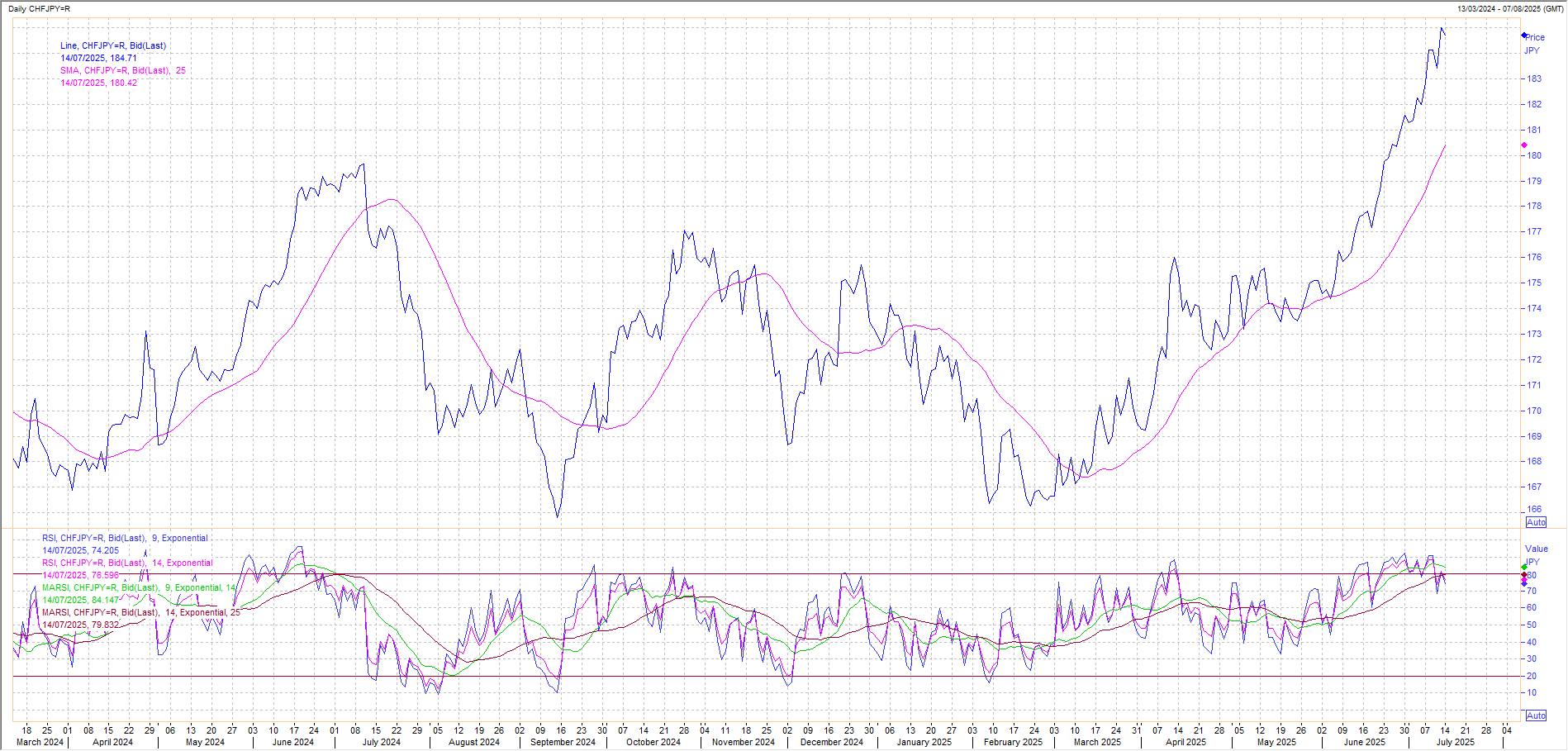
Task: Click the green diamond marker on Value axis
Action: [x=1524, y=568]
